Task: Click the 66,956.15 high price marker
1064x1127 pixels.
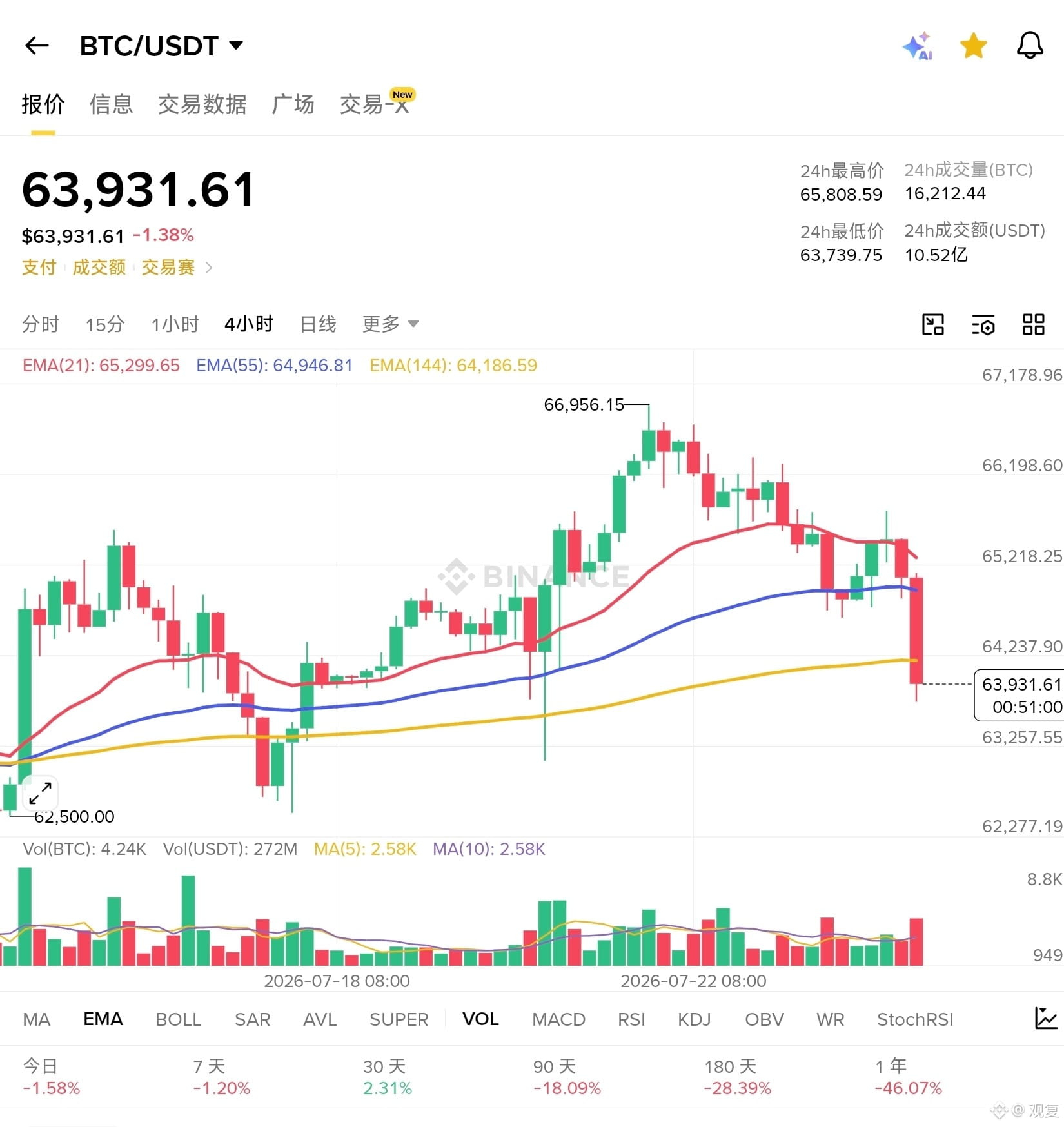Action: [584, 405]
